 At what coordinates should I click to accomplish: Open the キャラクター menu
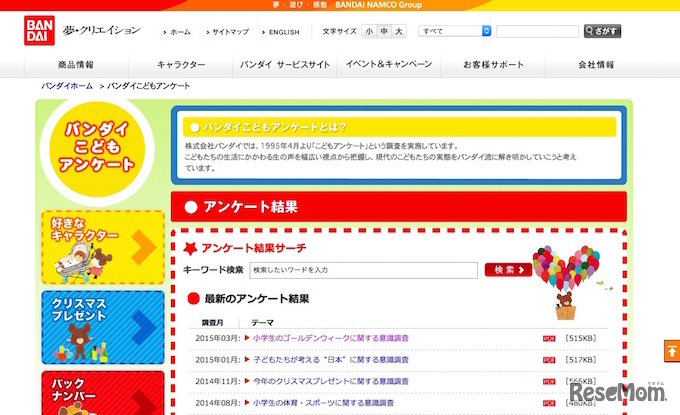click(181, 65)
